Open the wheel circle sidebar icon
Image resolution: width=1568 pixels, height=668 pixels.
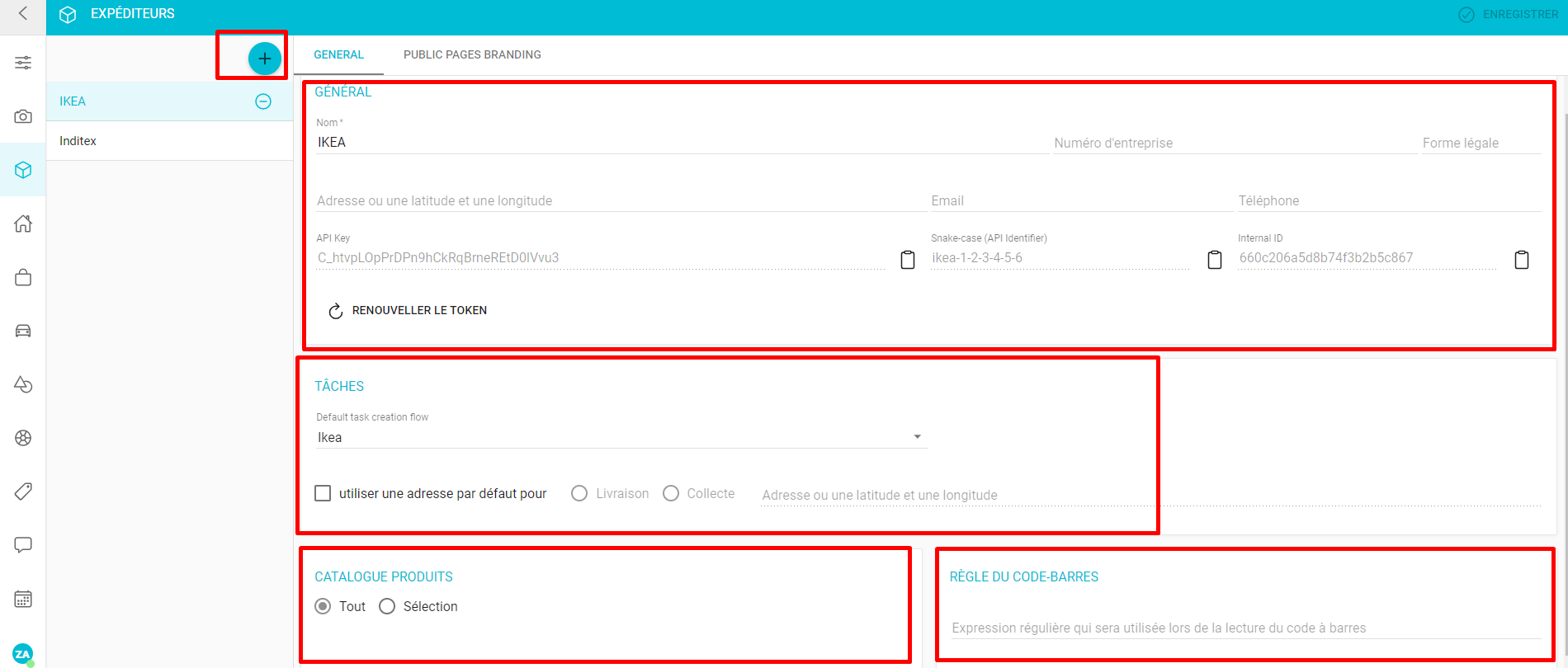click(23, 438)
